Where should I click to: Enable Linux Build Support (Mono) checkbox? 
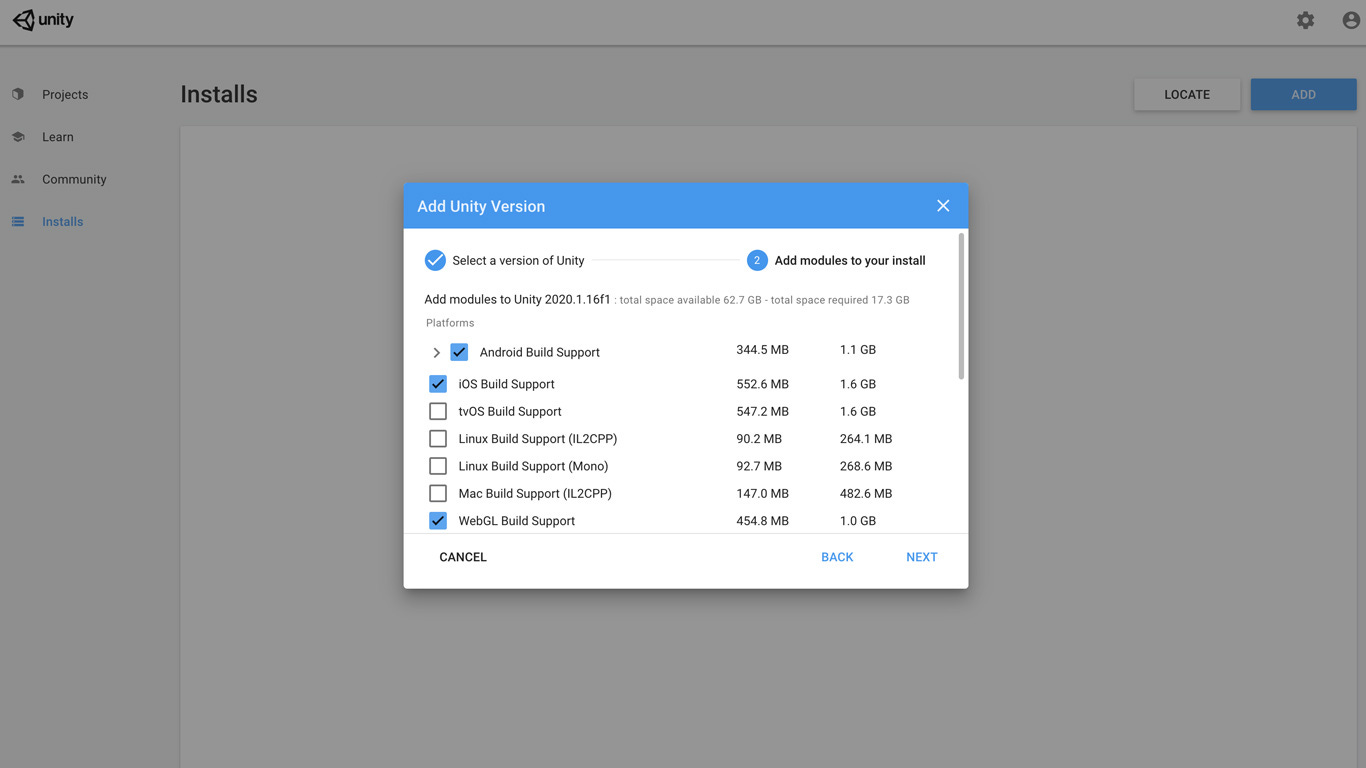(438, 466)
